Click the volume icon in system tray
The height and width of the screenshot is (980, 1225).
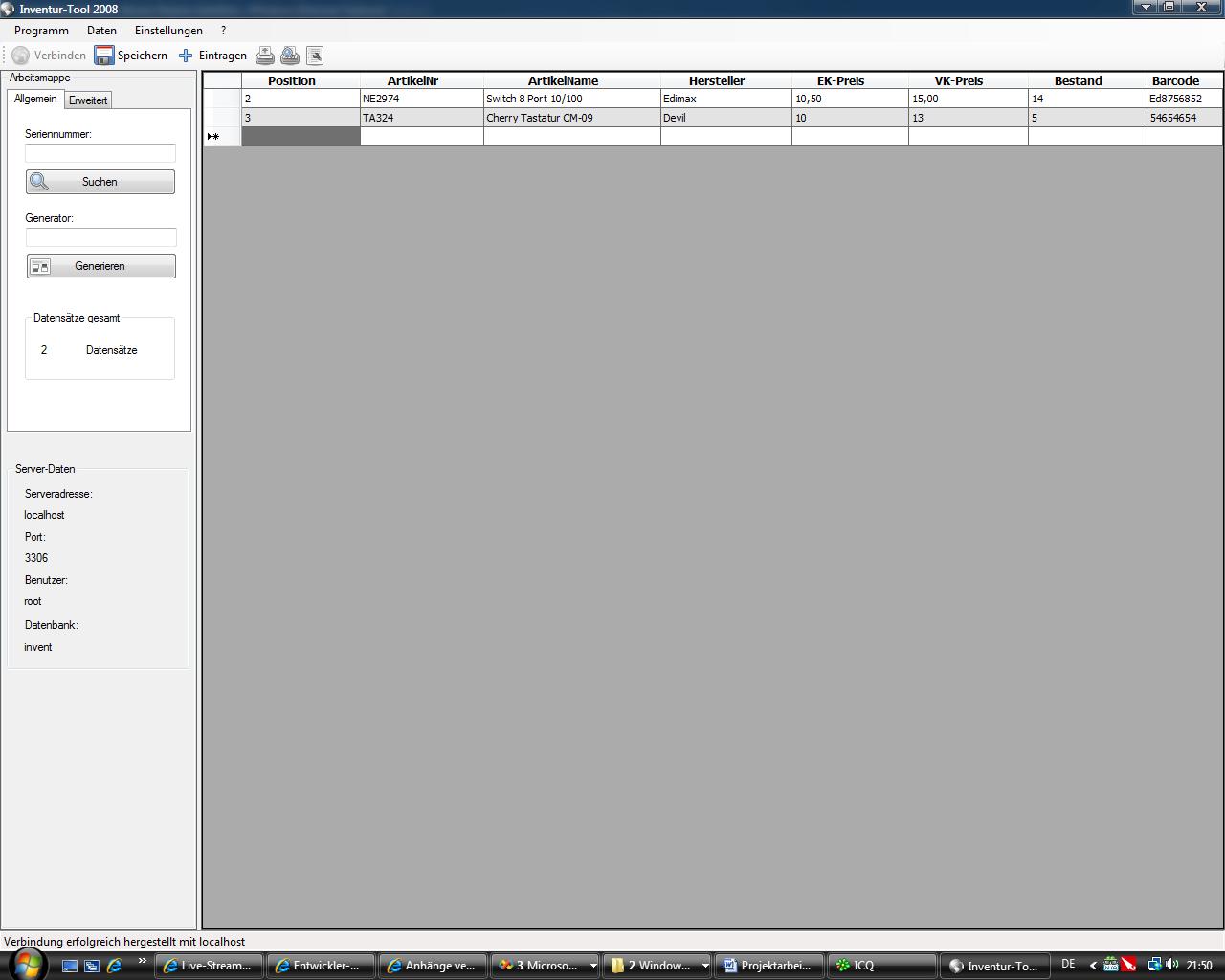click(1172, 965)
